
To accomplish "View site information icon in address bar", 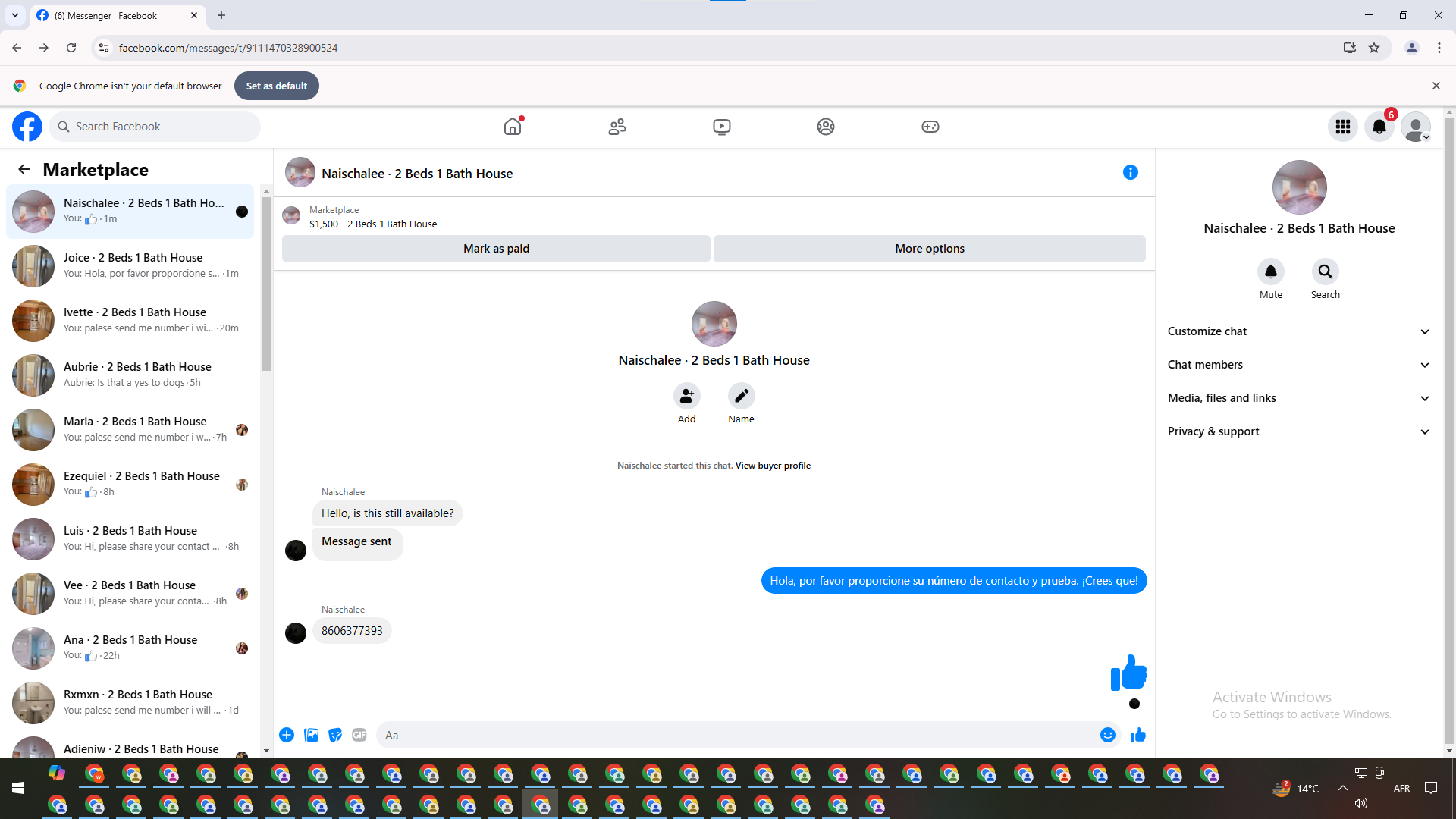I will pyautogui.click(x=104, y=48).
